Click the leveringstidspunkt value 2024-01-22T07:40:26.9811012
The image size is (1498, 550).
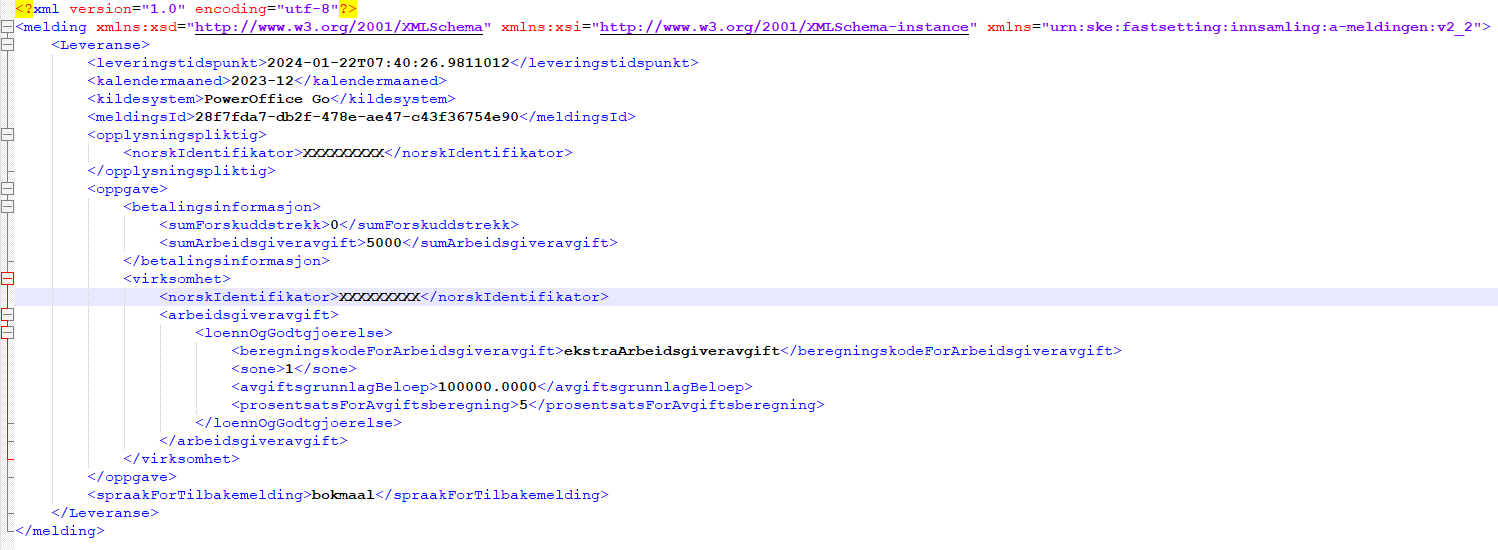tap(390, 63)
